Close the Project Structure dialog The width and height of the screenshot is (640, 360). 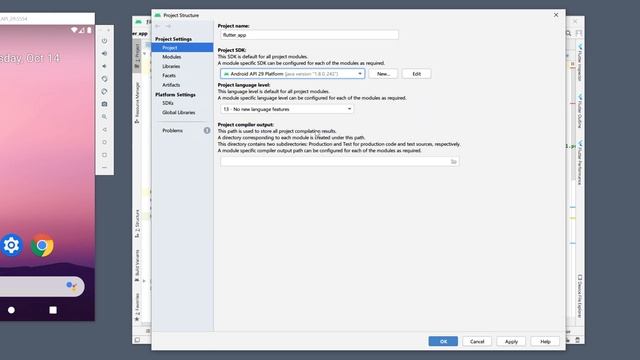pyautogui.click(x=556, y=15)
